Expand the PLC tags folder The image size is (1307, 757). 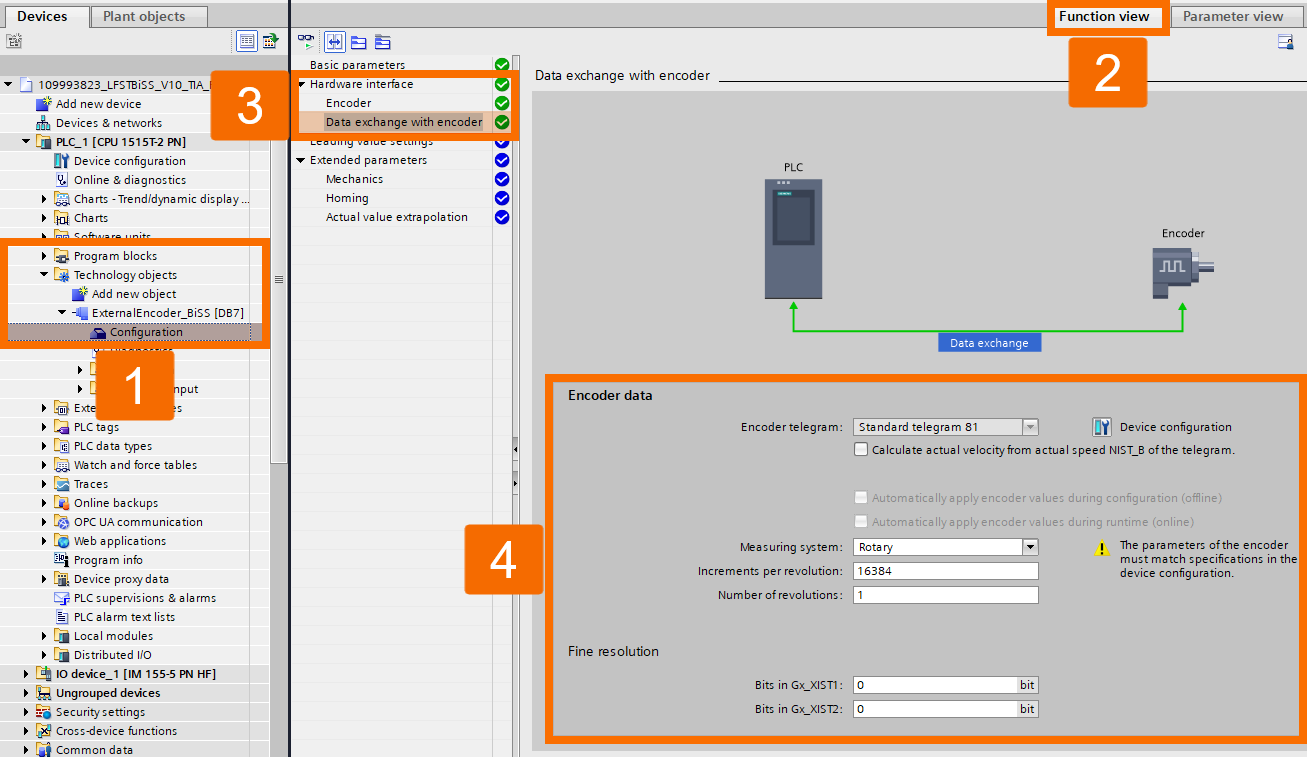click(44, 427)
